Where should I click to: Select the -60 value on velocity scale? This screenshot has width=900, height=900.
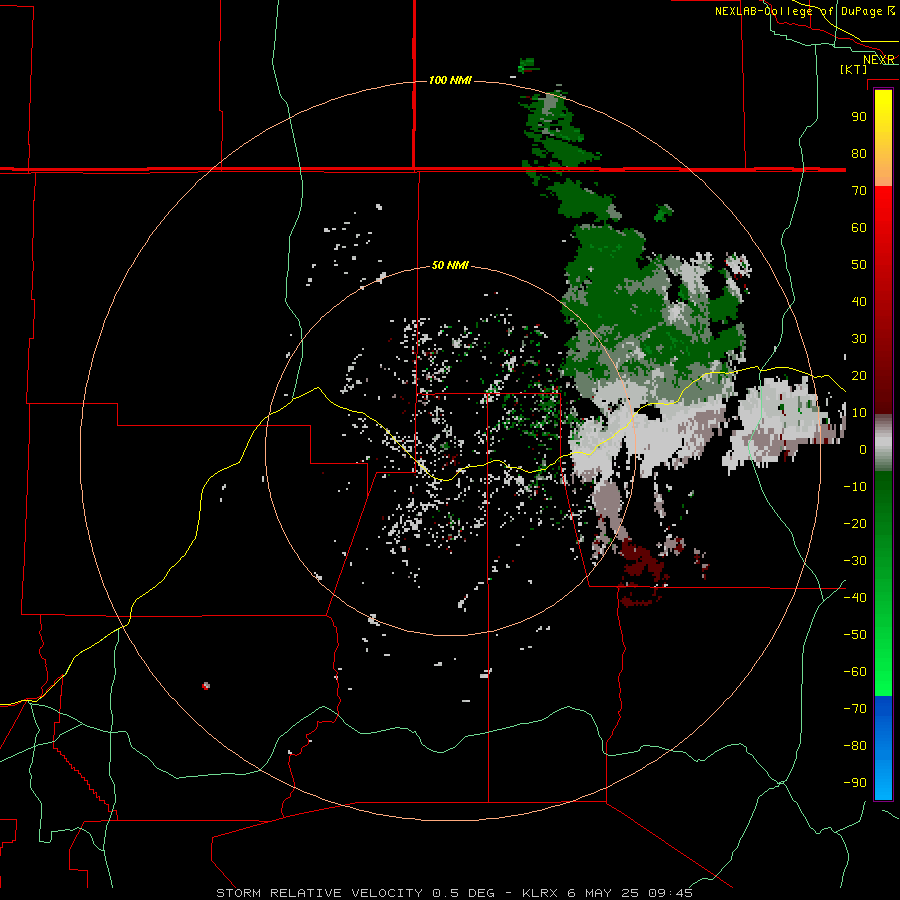(x=855, y=672)
